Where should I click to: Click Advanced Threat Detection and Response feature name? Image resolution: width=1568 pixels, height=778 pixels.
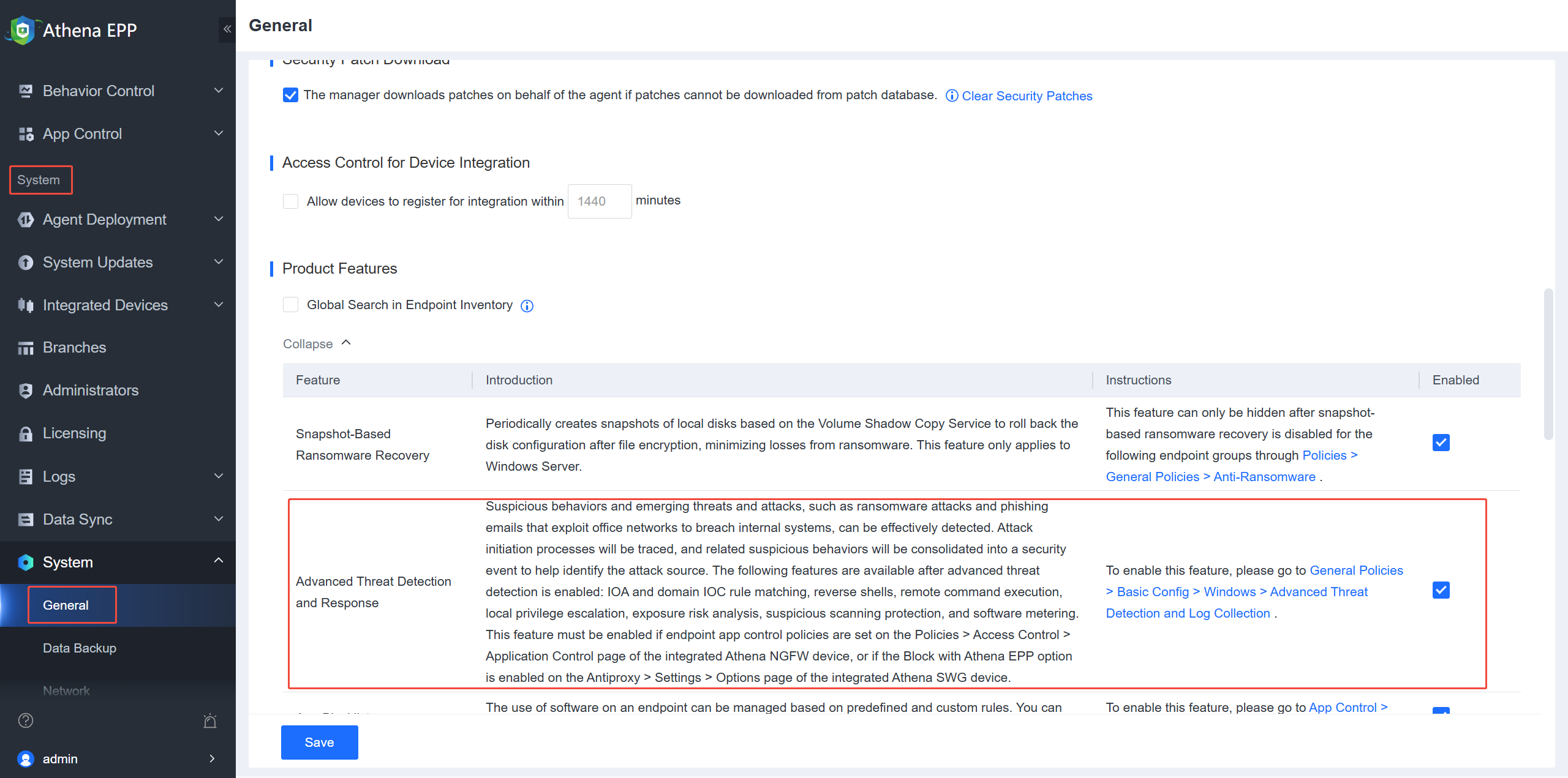(374, 592)
